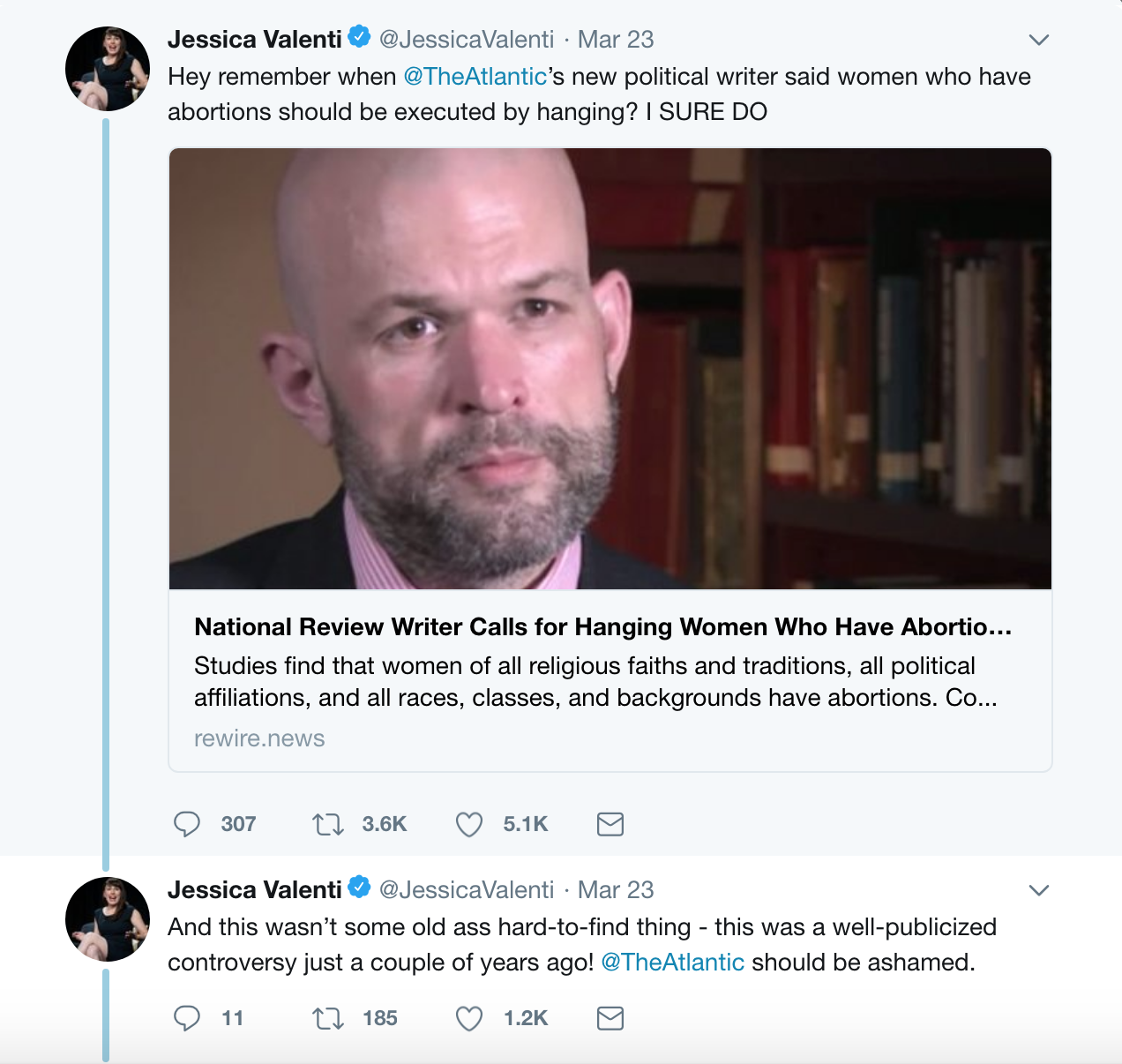Open the National Review Writer headline link
The width and height of the screenshot is (1122, 1064).
603,627
